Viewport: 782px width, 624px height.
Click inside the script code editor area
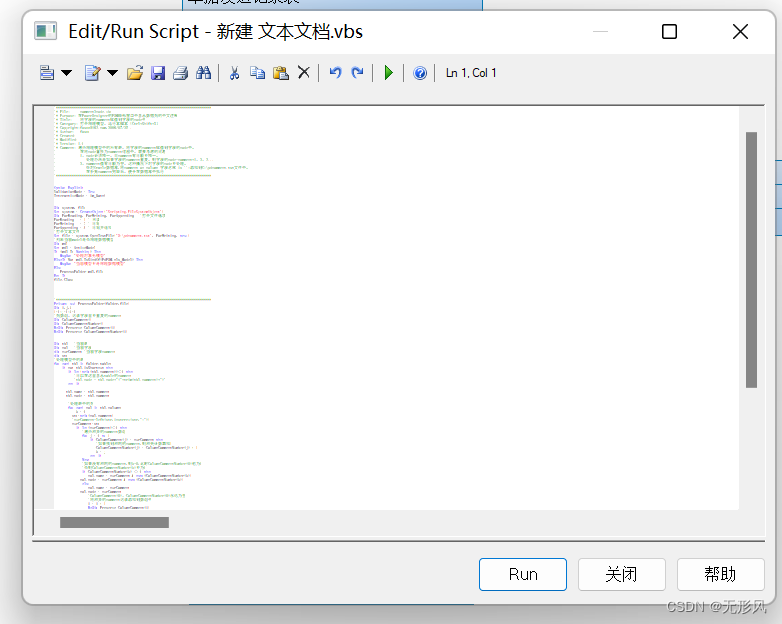click(396, 307)
